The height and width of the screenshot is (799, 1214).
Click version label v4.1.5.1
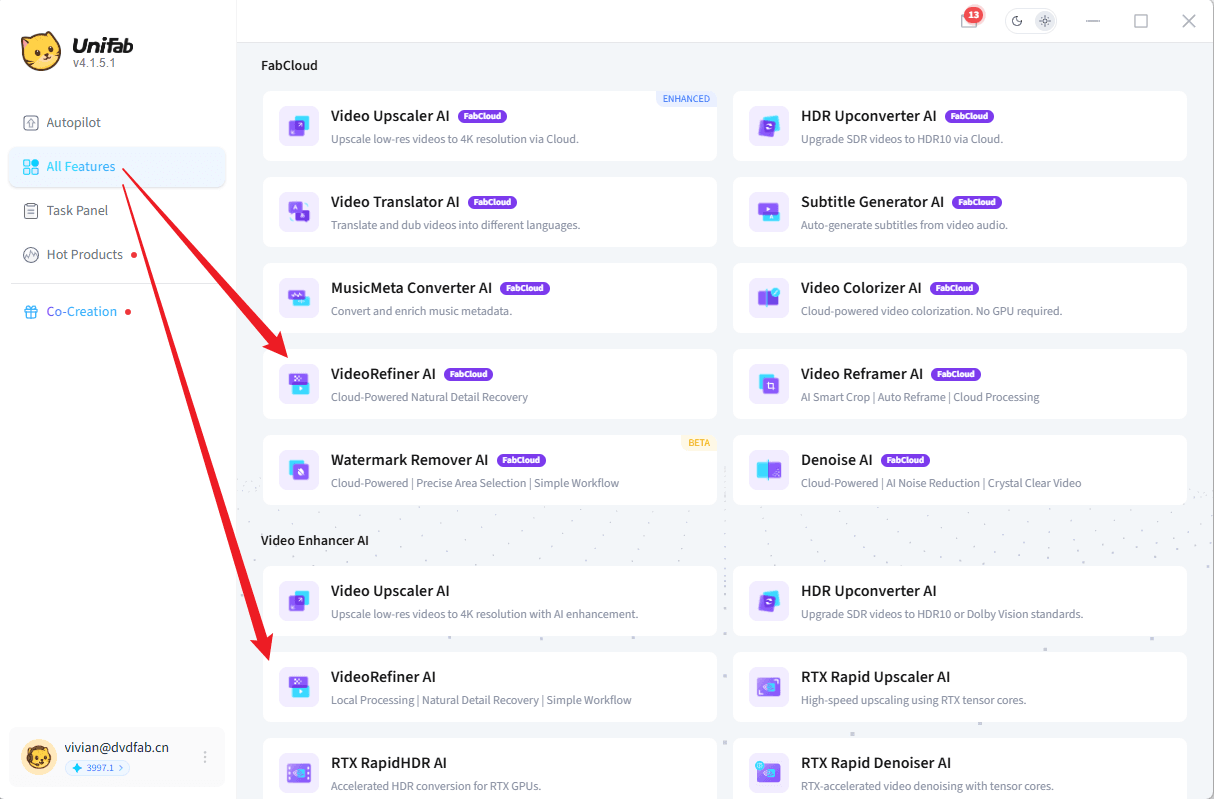[x=94, y=63]
